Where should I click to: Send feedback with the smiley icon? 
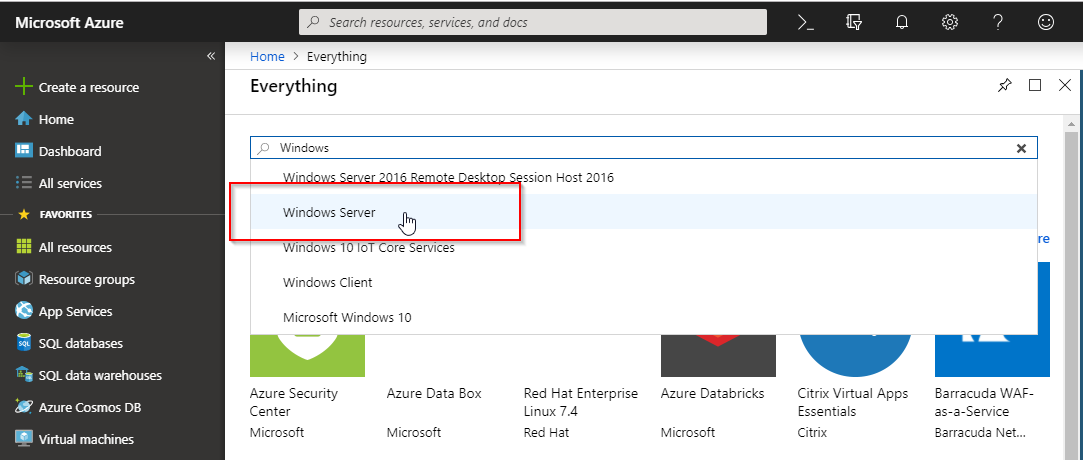[1046, 22]
